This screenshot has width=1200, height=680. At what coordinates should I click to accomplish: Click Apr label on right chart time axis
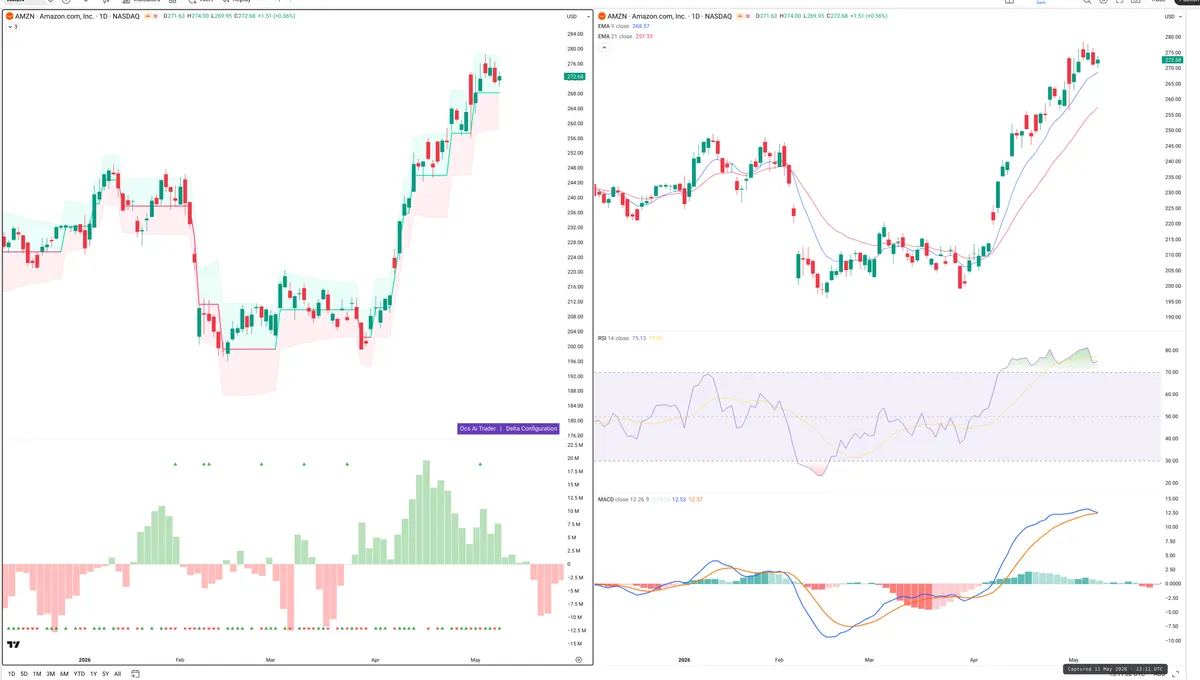pos(974,661)
